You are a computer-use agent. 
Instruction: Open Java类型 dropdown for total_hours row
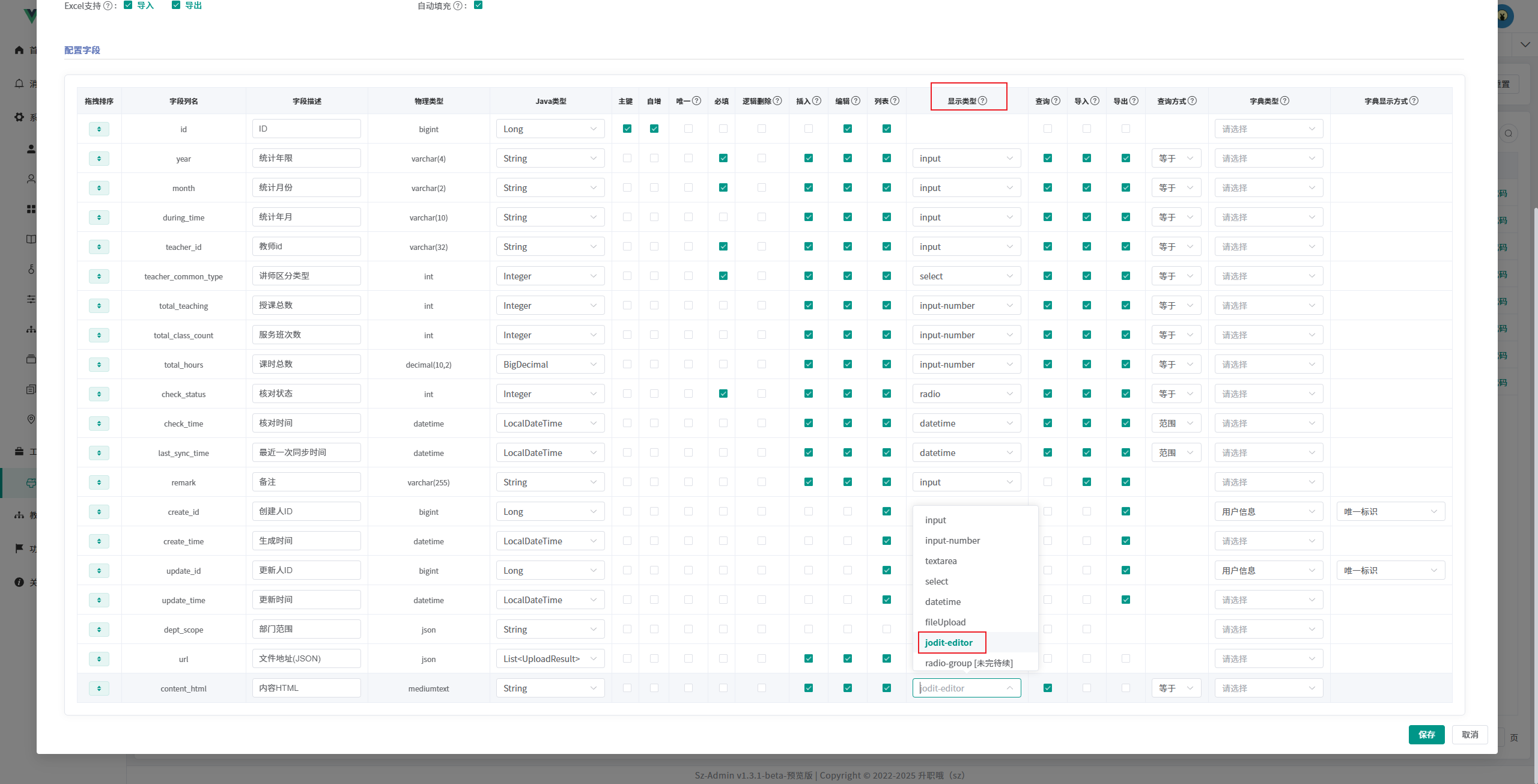550,365
